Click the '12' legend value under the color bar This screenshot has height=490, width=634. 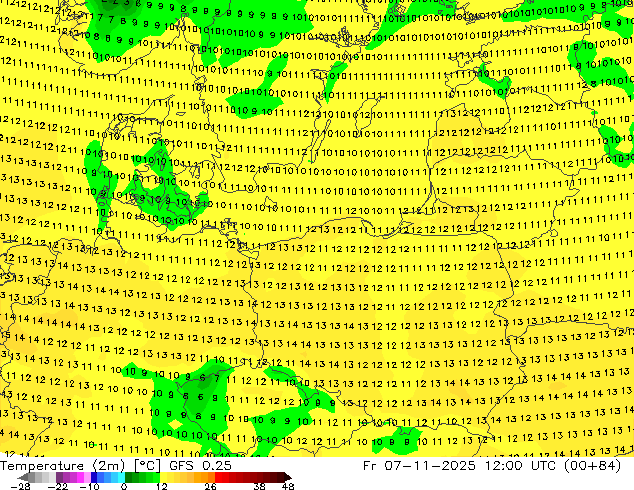pyautogui.click(x=162, y=486)
